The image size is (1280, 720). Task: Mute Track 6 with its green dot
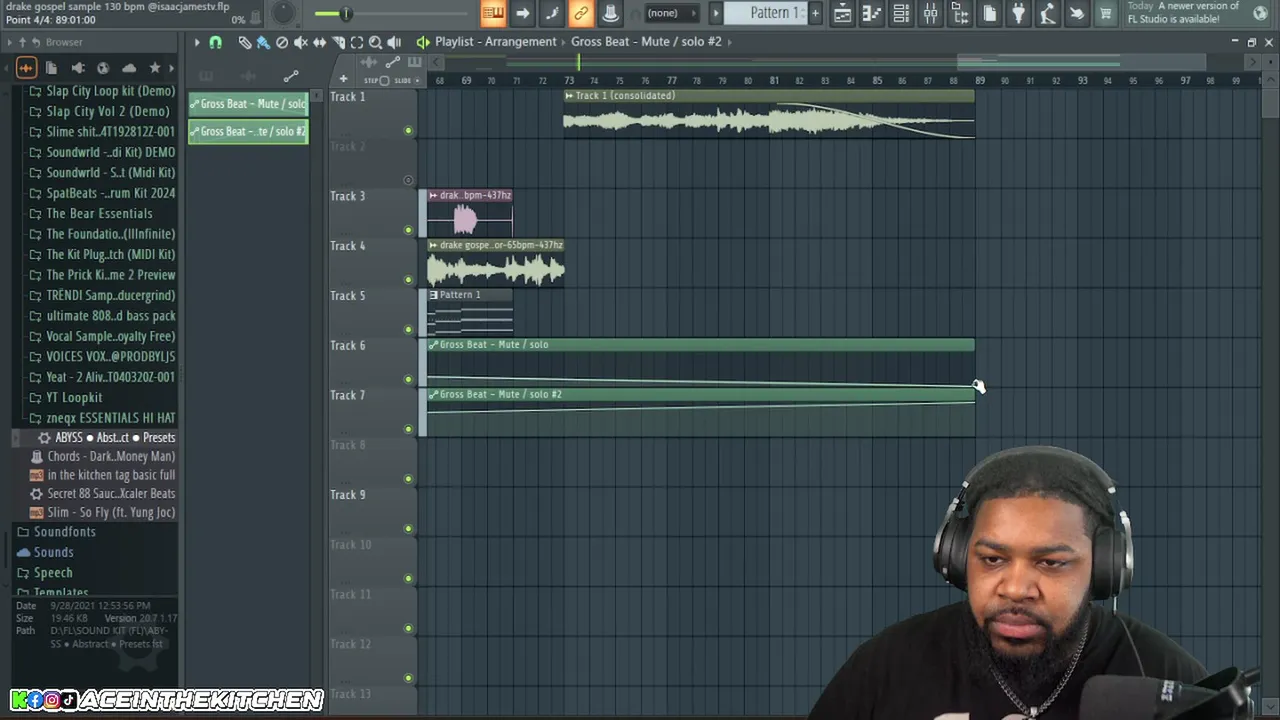(x=408, y=379)
